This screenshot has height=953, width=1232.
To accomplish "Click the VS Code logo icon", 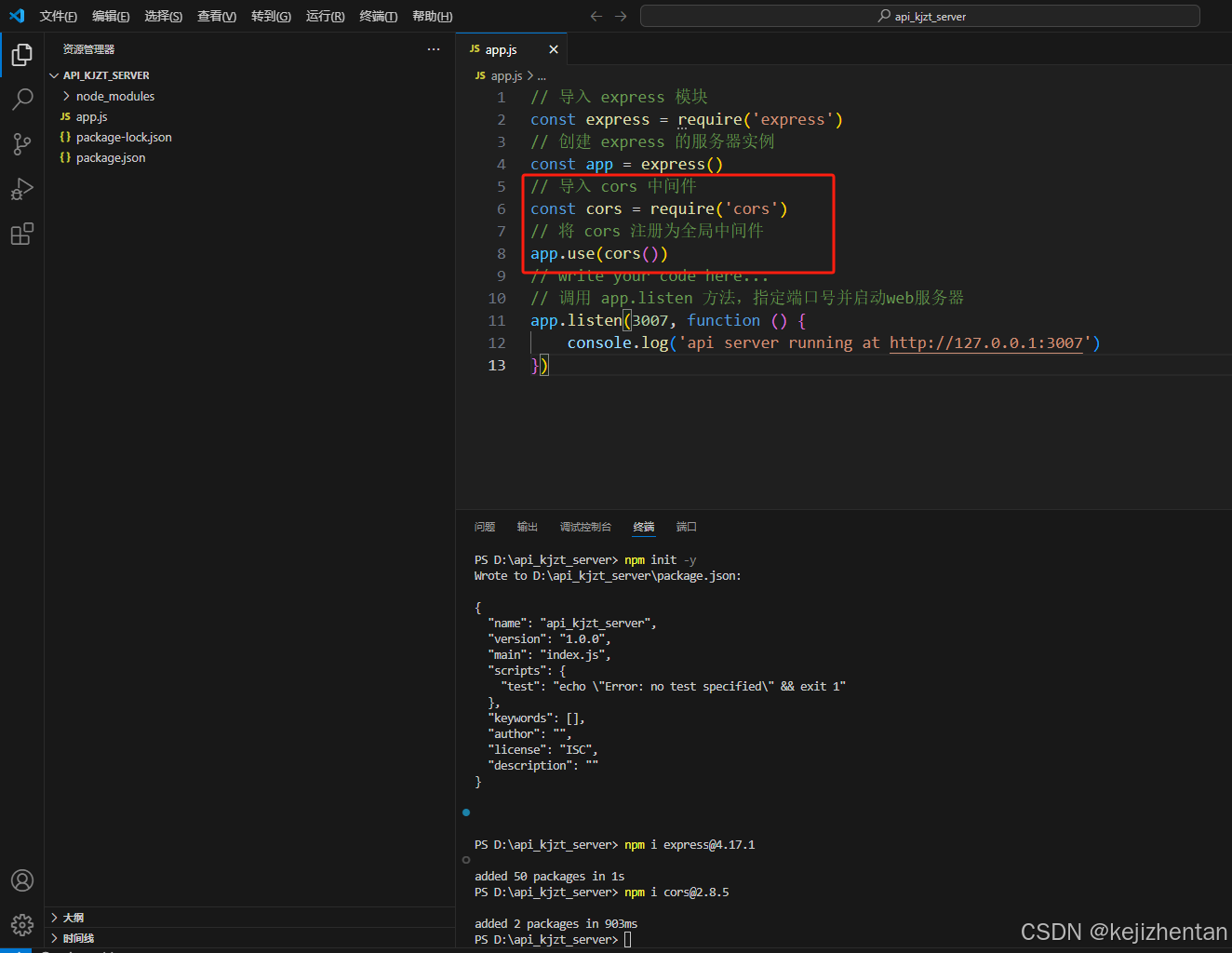I will 17,16.
